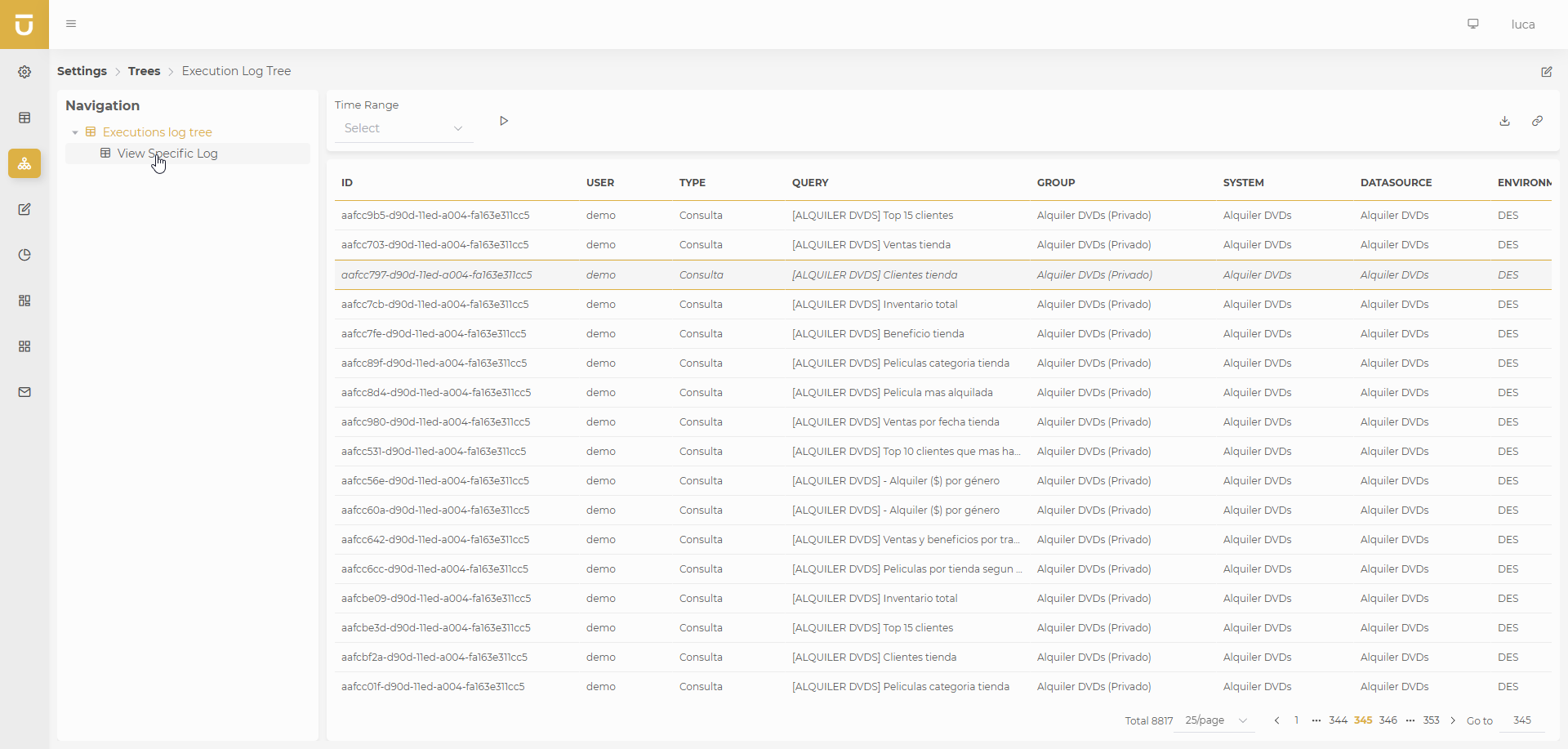
Task: Click the edit icon beside the breadcrumb
Action: (1546, 72)
